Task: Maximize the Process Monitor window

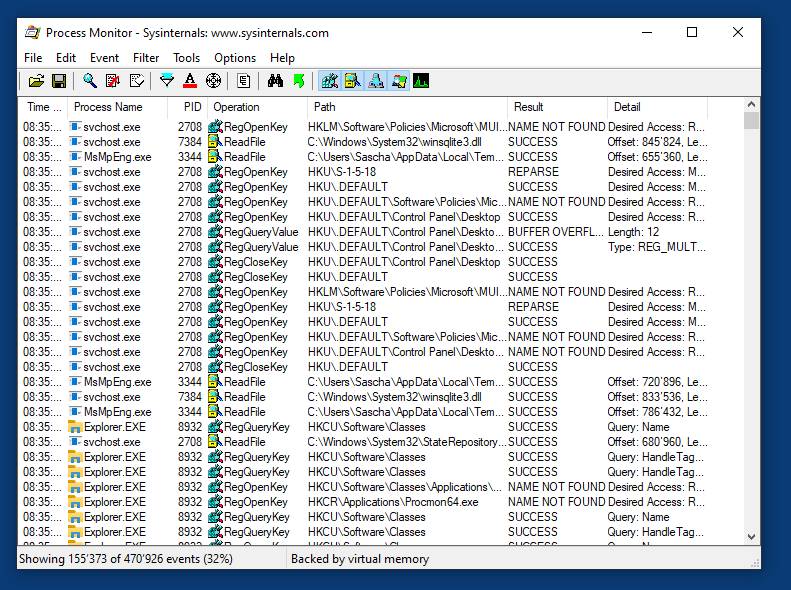Action: coord(692,32)
